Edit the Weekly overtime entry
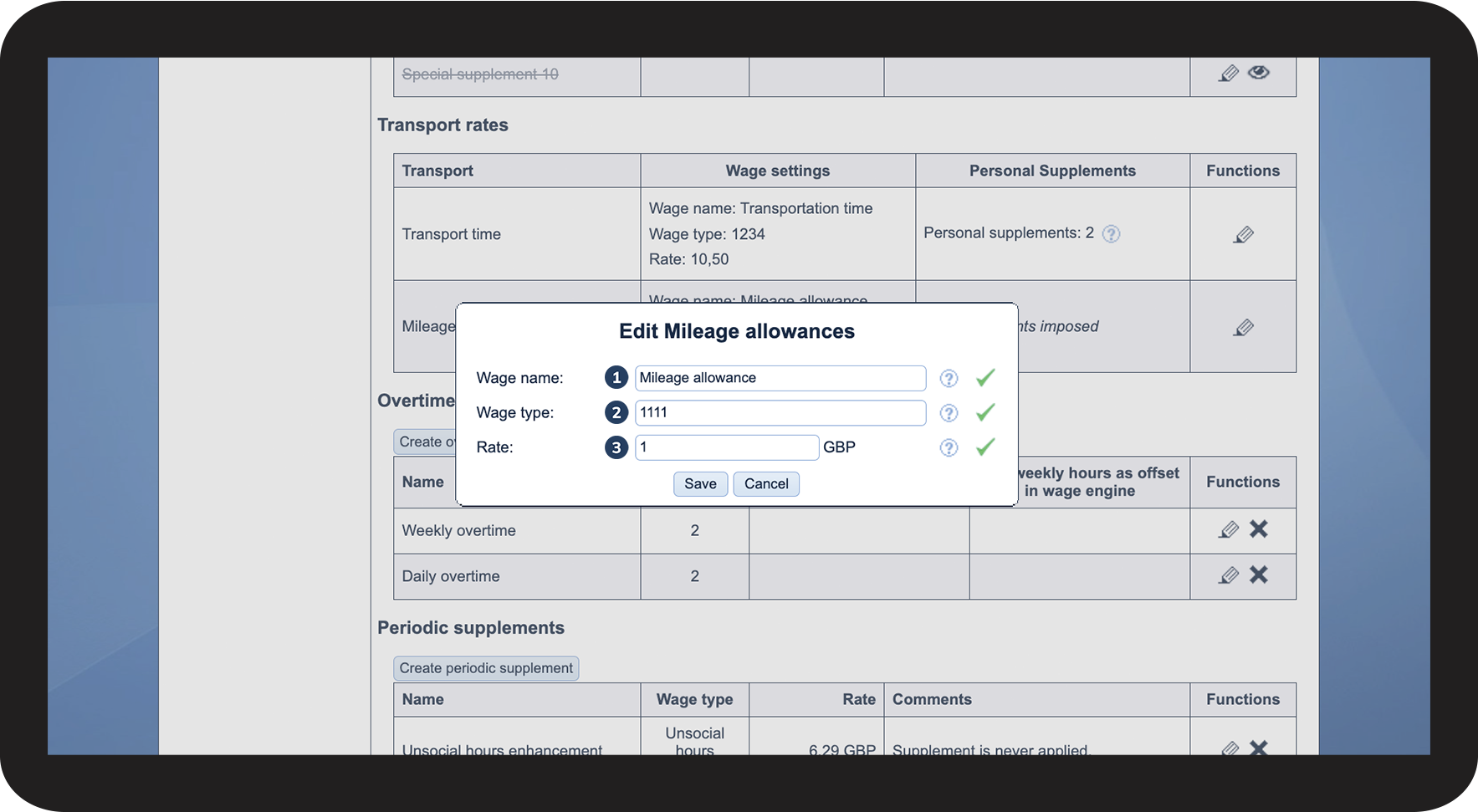 (x=1228, y=530)
